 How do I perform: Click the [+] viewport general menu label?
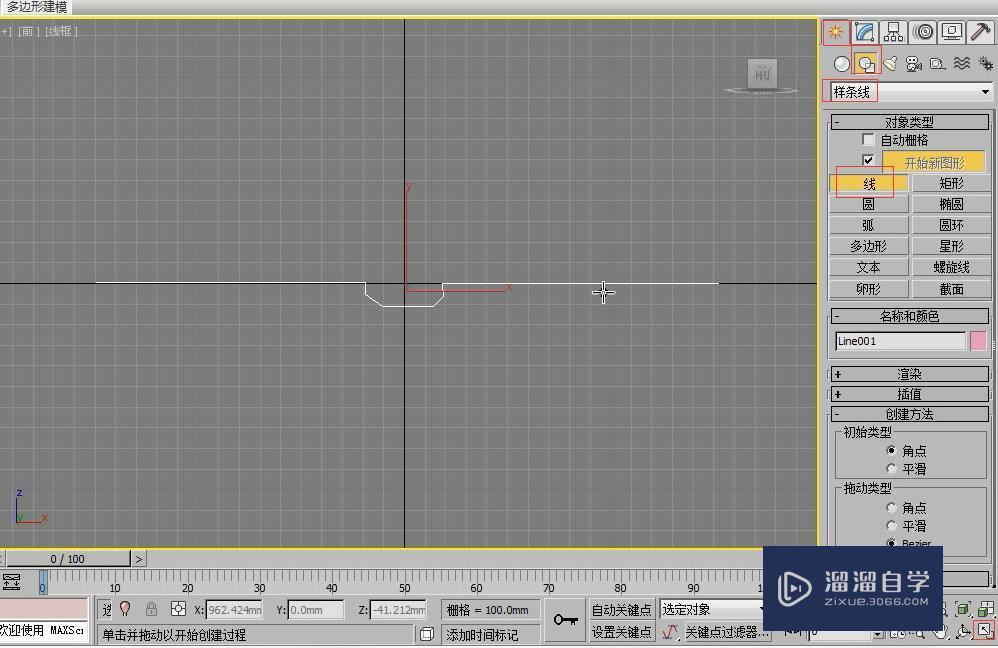(6, 31)
